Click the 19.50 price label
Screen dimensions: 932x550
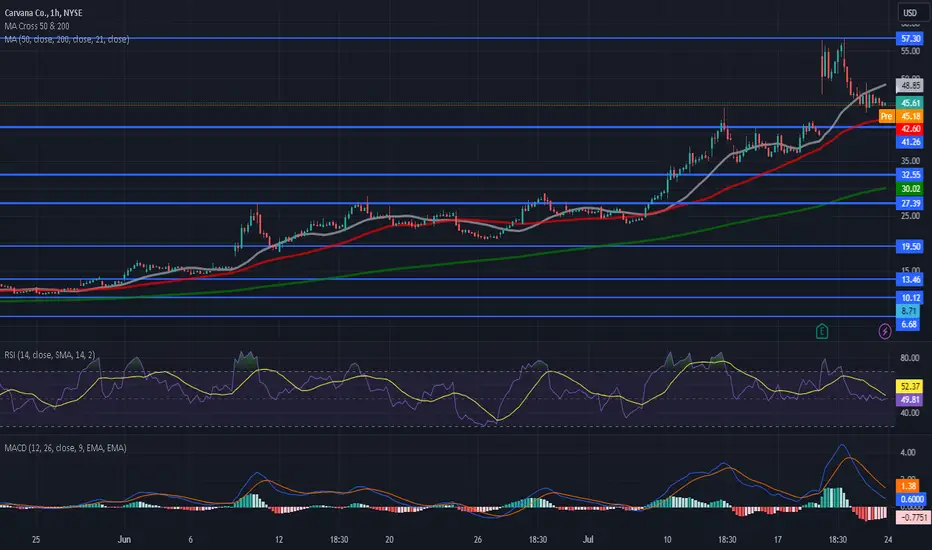coord(910,246)
